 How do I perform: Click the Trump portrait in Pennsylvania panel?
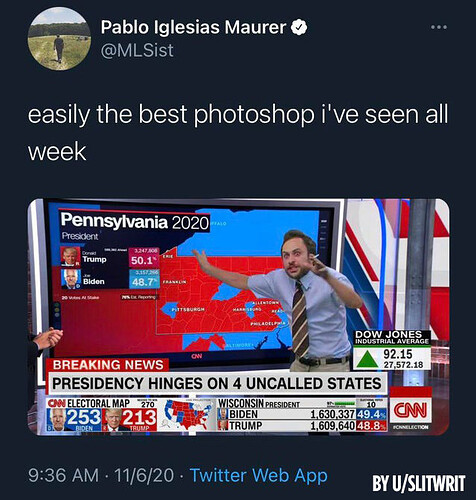(71, 256)
